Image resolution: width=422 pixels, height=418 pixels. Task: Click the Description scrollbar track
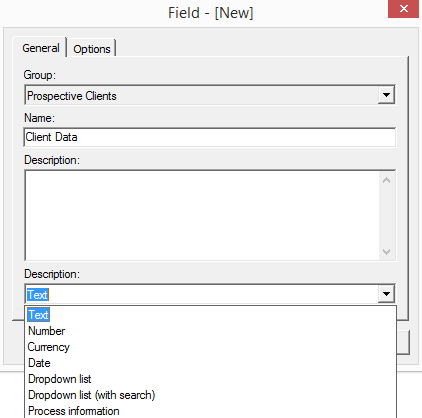386,216
